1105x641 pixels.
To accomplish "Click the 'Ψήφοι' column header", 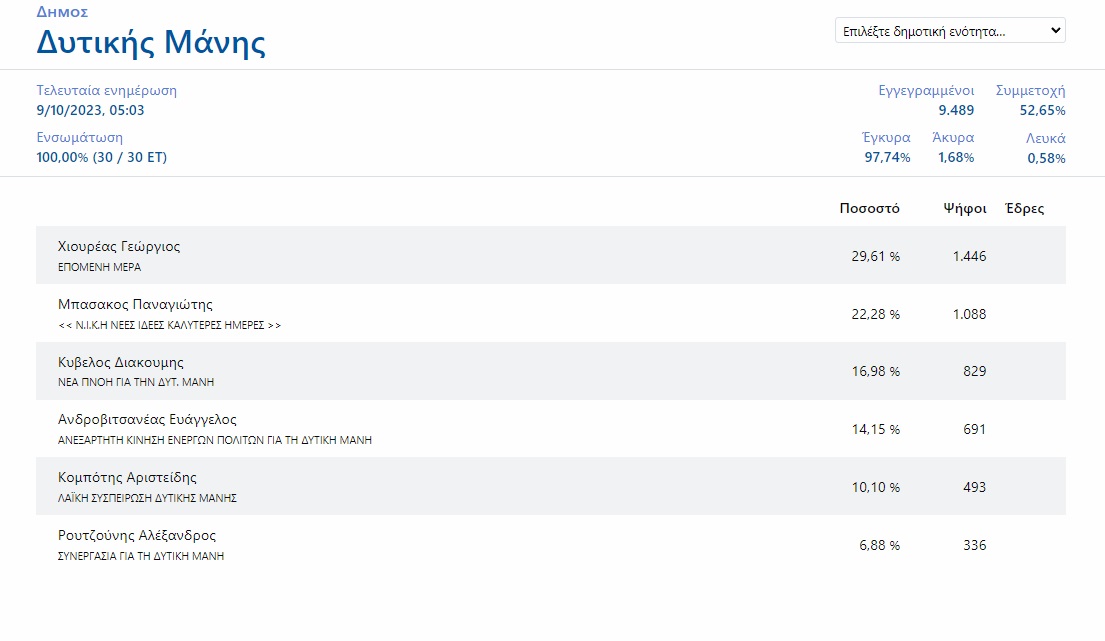I will pyautogui.click(x=964, y=209).
